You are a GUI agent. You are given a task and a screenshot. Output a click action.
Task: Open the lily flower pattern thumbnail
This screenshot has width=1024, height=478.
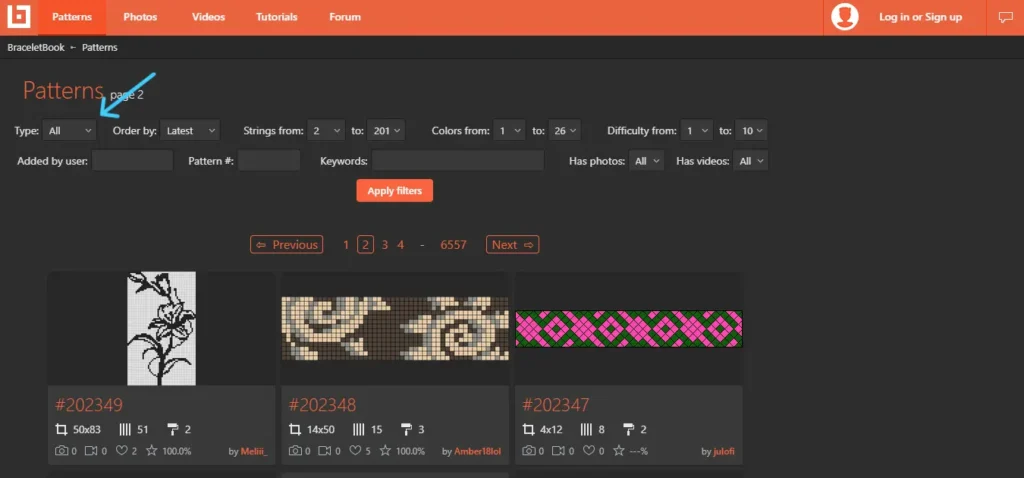(161, 328)
